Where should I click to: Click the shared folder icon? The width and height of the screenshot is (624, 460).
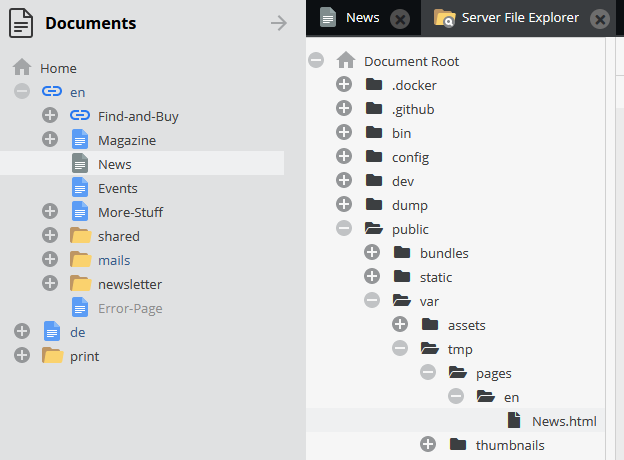pos(80,236)
